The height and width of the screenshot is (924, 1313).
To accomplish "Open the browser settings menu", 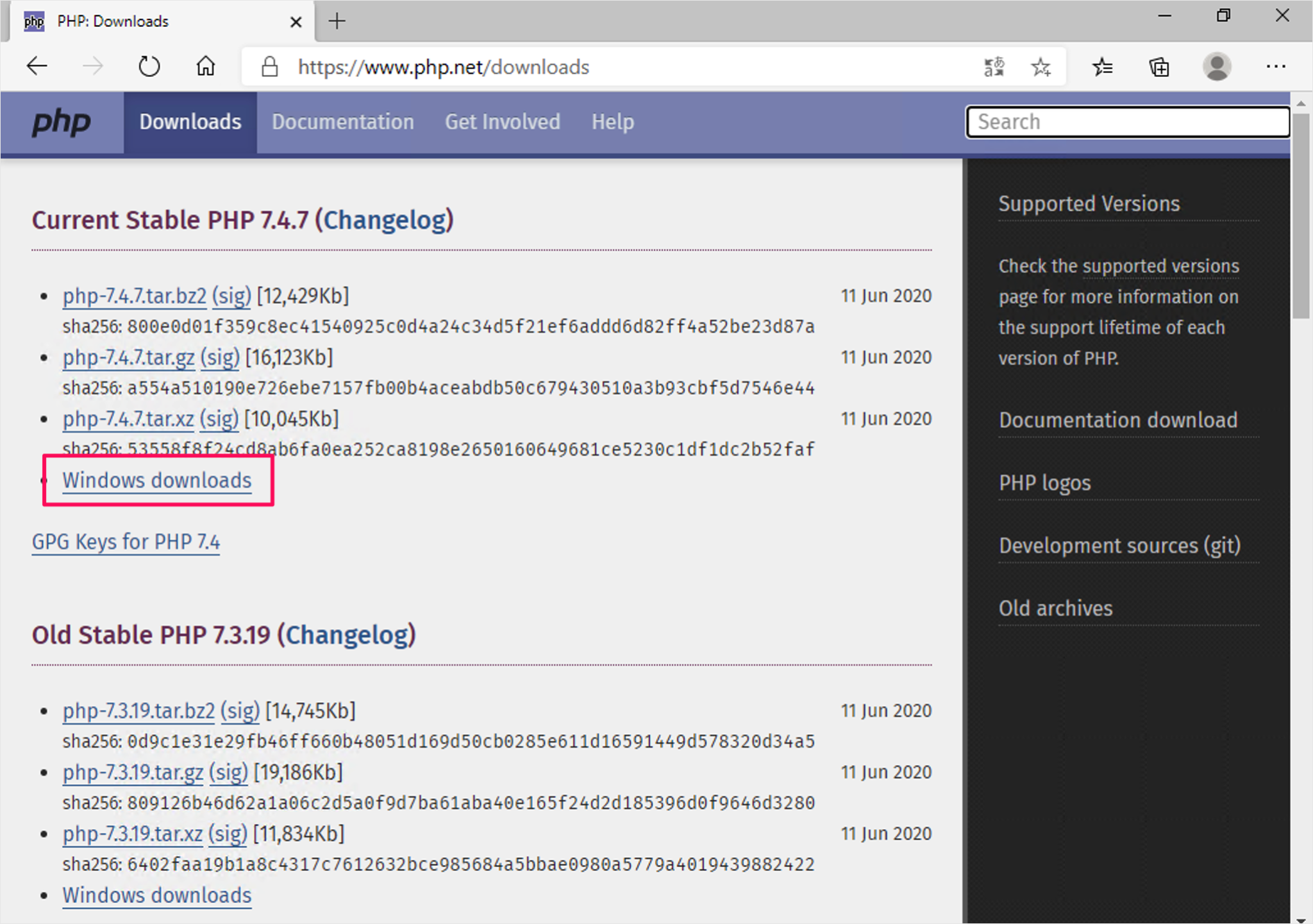I will point(1277,66).
